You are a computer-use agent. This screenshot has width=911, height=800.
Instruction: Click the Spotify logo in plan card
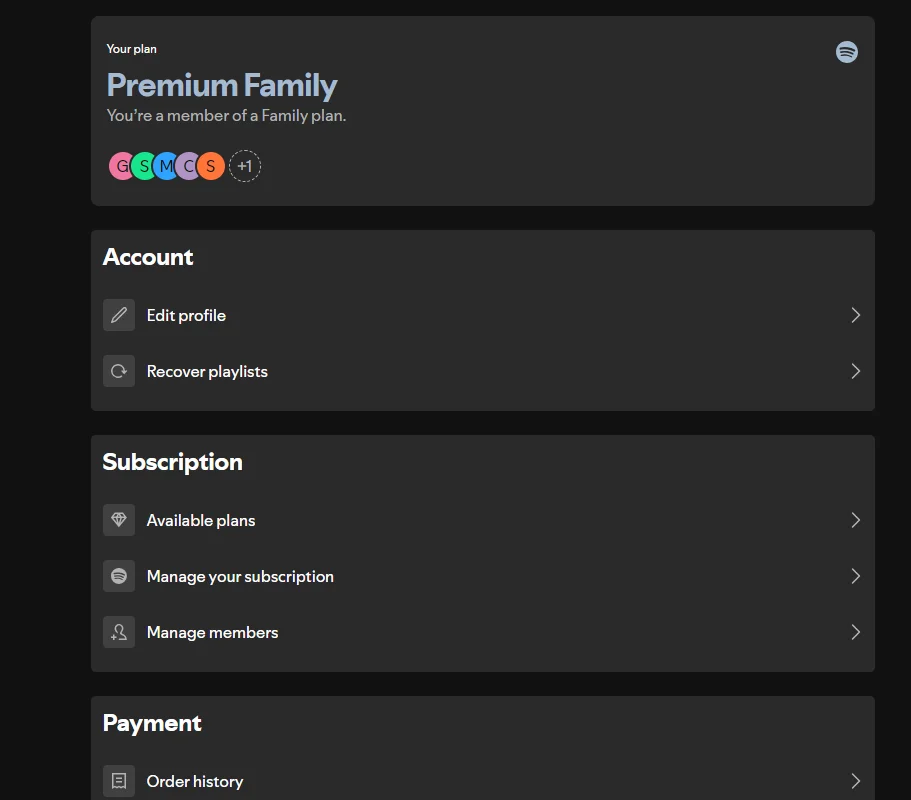tap(847, 52)
